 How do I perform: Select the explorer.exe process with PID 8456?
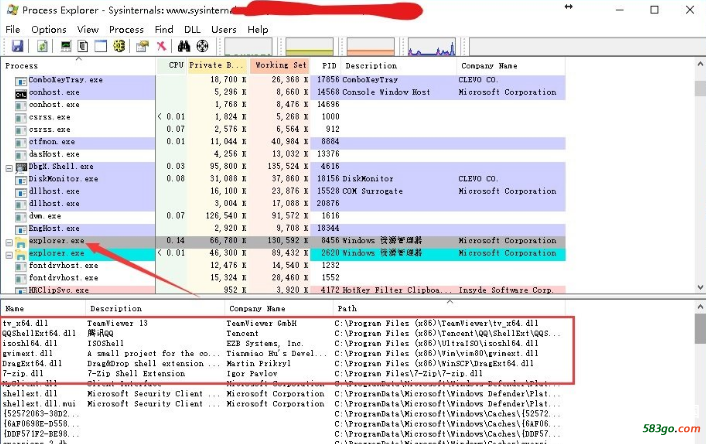pyautogui.click(x=284, y=241)
